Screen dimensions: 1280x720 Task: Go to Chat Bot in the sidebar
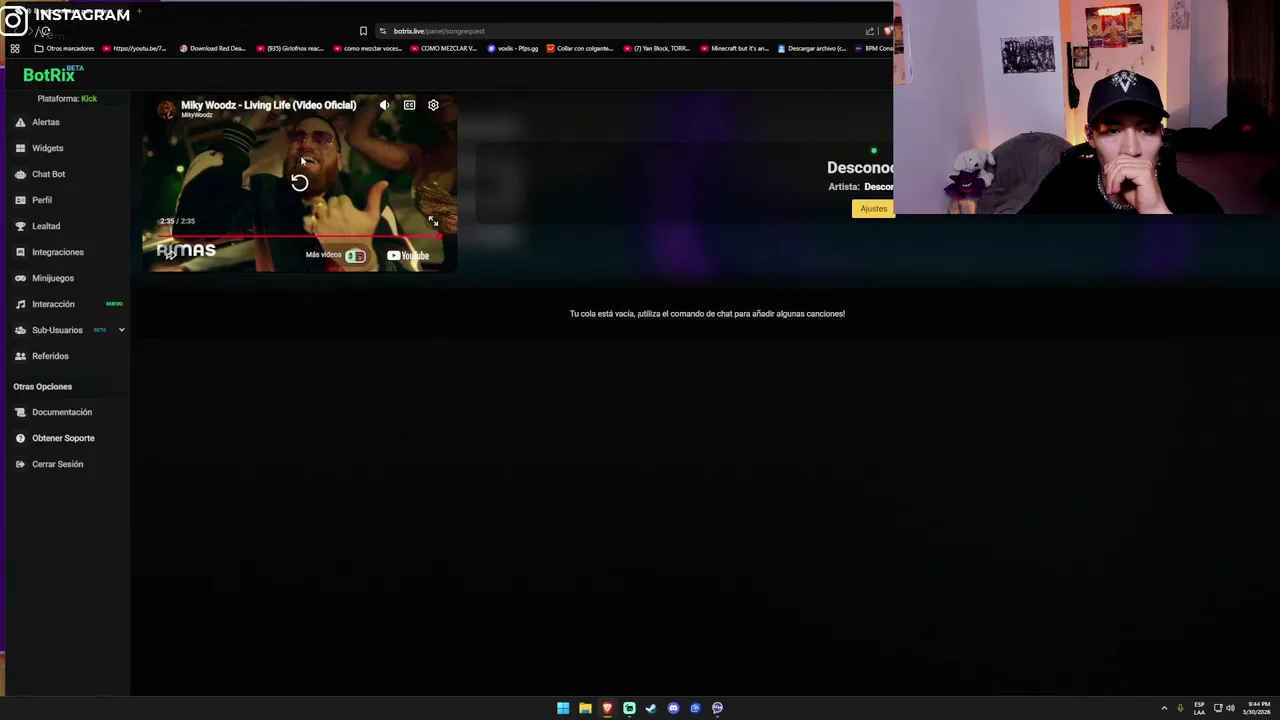pyautogui.click(x=48, y=174)
